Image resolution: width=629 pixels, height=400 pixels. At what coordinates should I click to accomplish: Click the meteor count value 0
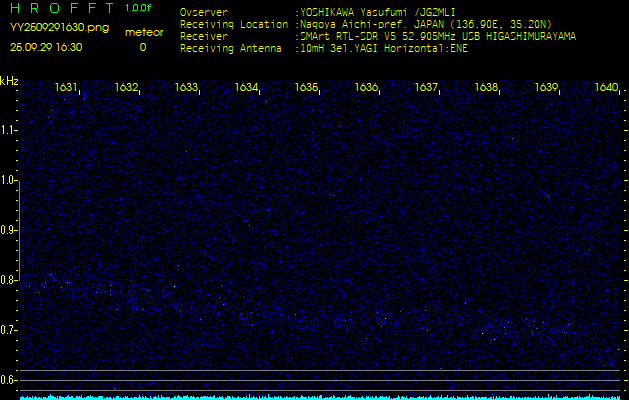point(142,47)
